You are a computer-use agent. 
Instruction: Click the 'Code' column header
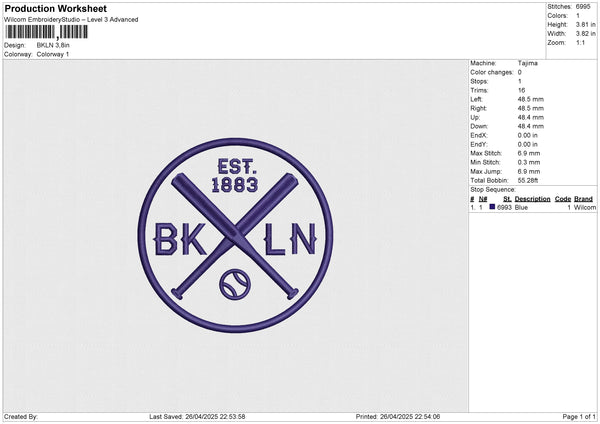pos(563,199)
